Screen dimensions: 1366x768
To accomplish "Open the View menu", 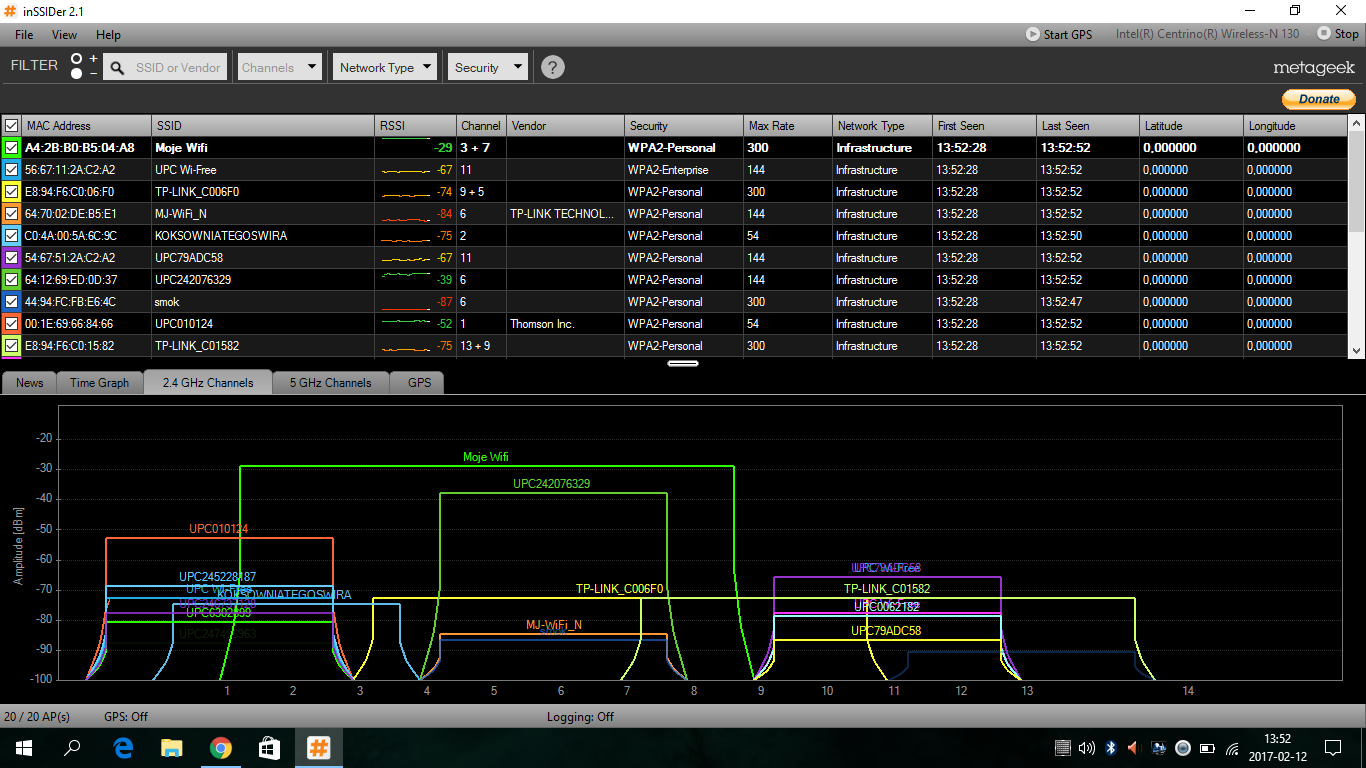I will point(64,34).
